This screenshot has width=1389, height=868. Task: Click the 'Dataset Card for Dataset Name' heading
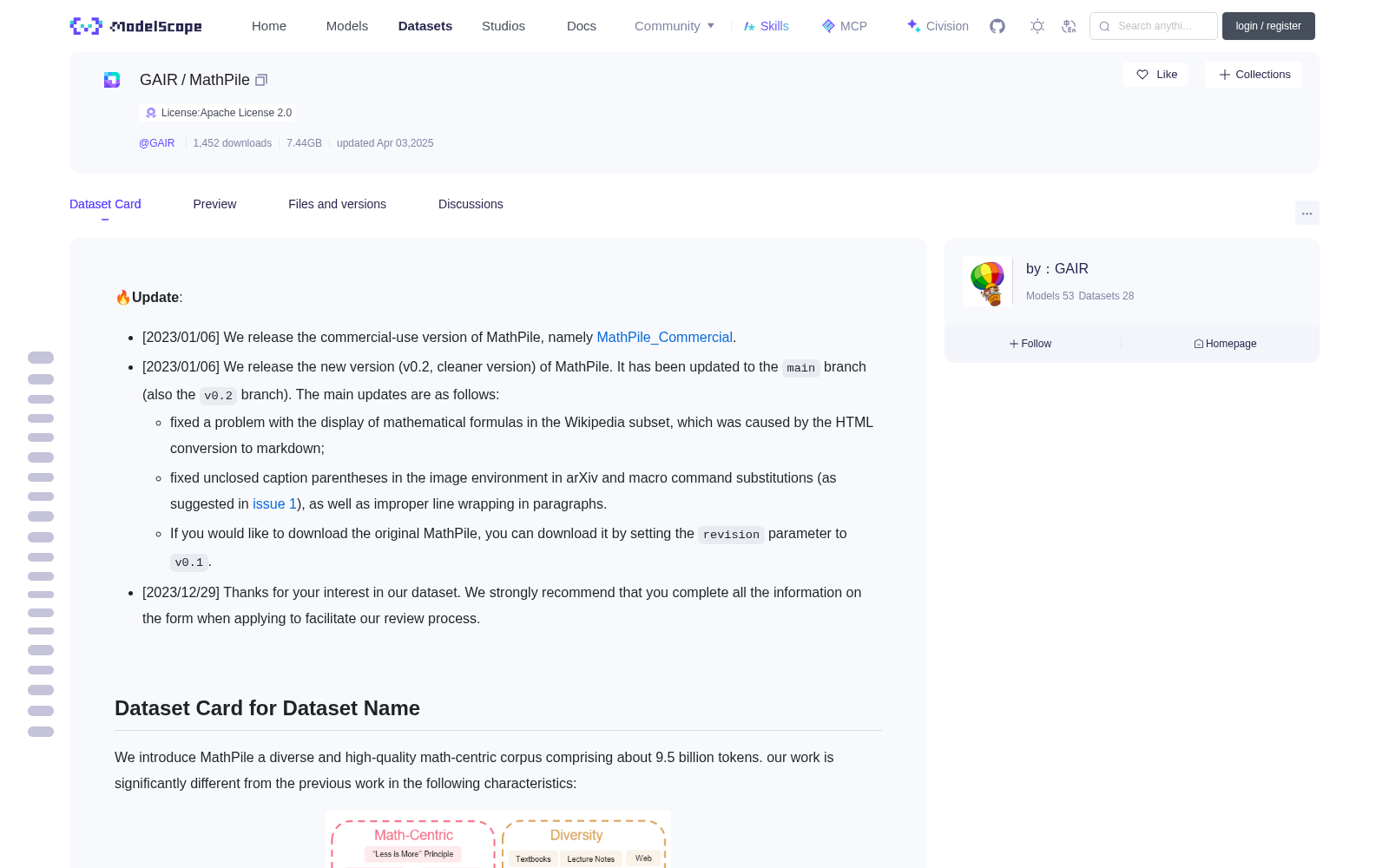(x=267, y=708)
